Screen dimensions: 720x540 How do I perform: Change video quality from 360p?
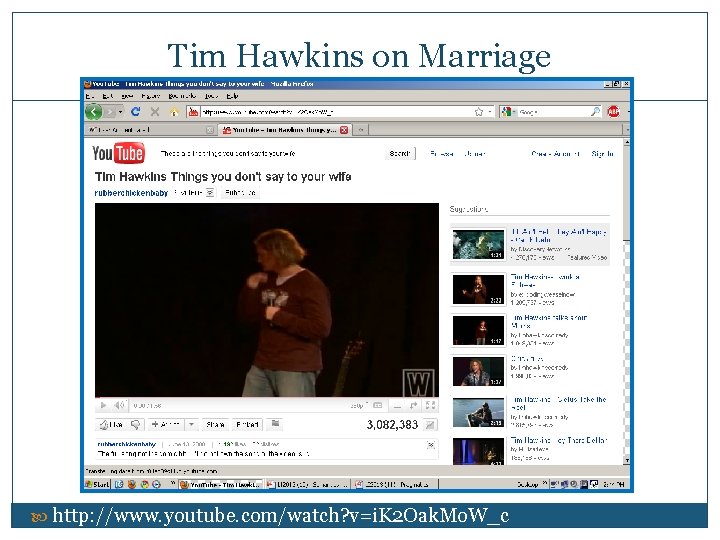click(359, 405)
